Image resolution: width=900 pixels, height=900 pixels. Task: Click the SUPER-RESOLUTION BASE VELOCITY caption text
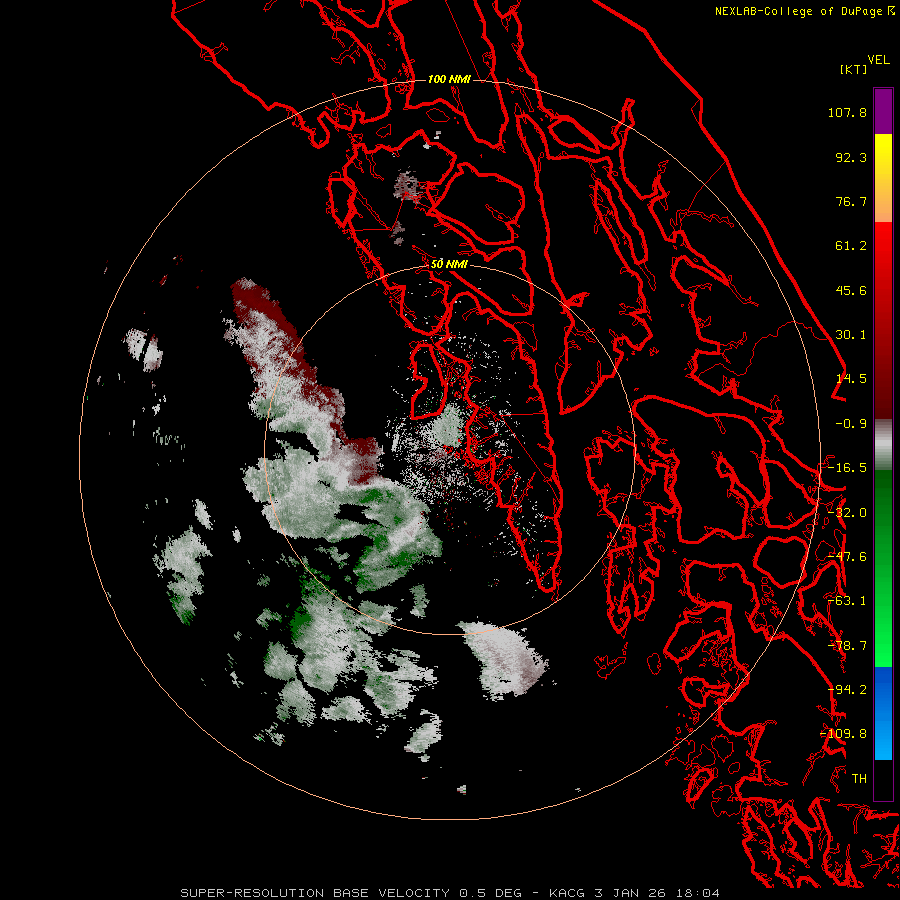pos(317,893)
